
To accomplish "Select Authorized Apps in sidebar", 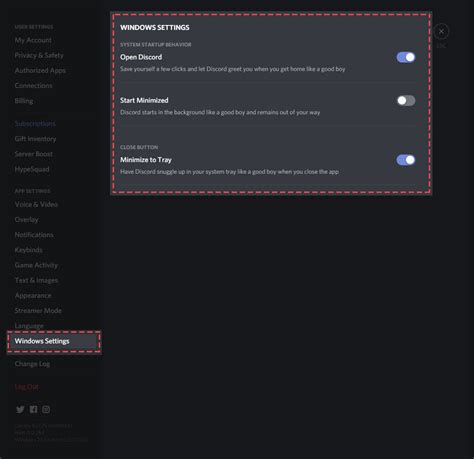I will 40,70.
